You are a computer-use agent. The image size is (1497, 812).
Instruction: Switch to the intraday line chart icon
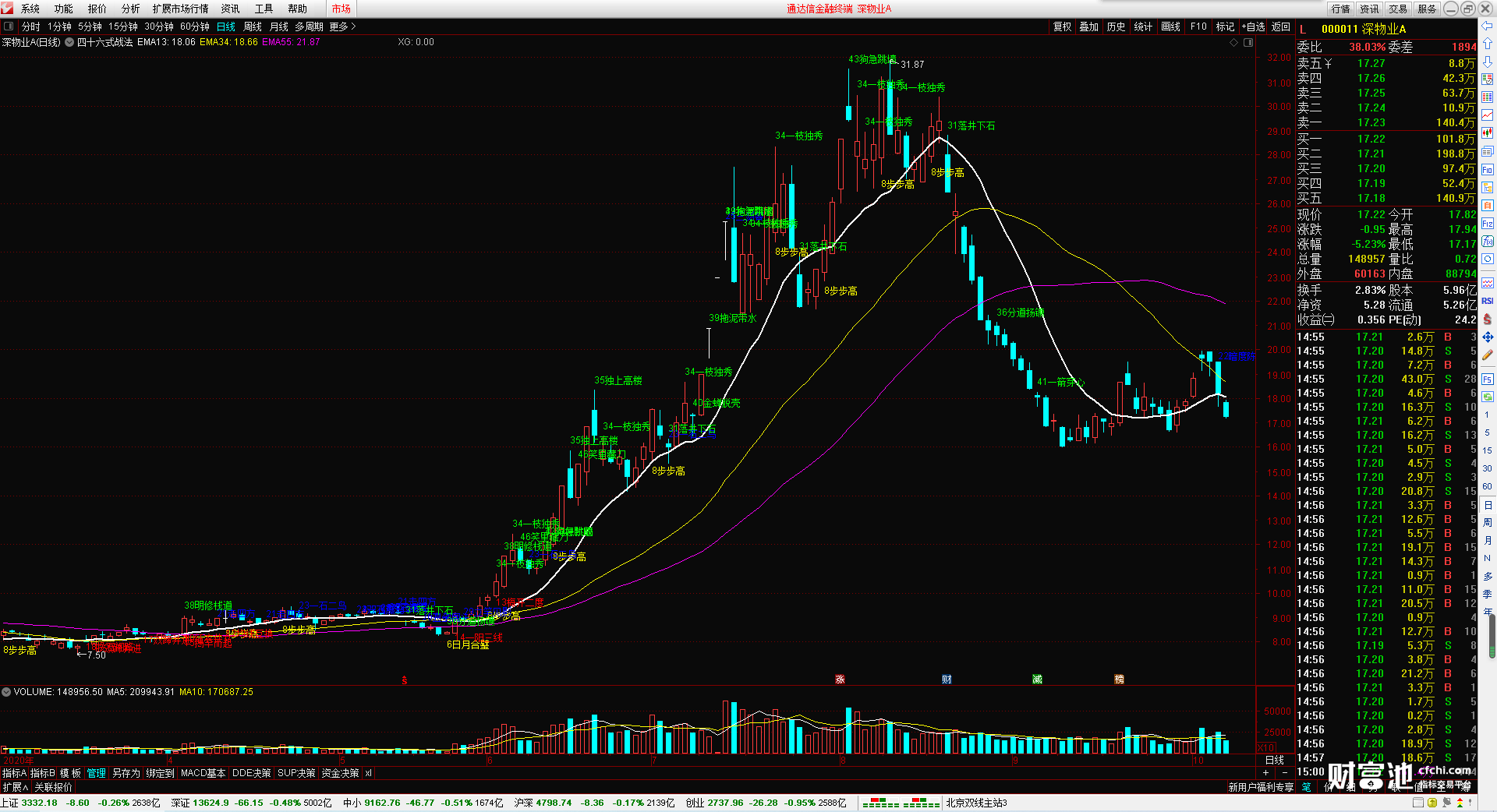[x=1488, y=115]
